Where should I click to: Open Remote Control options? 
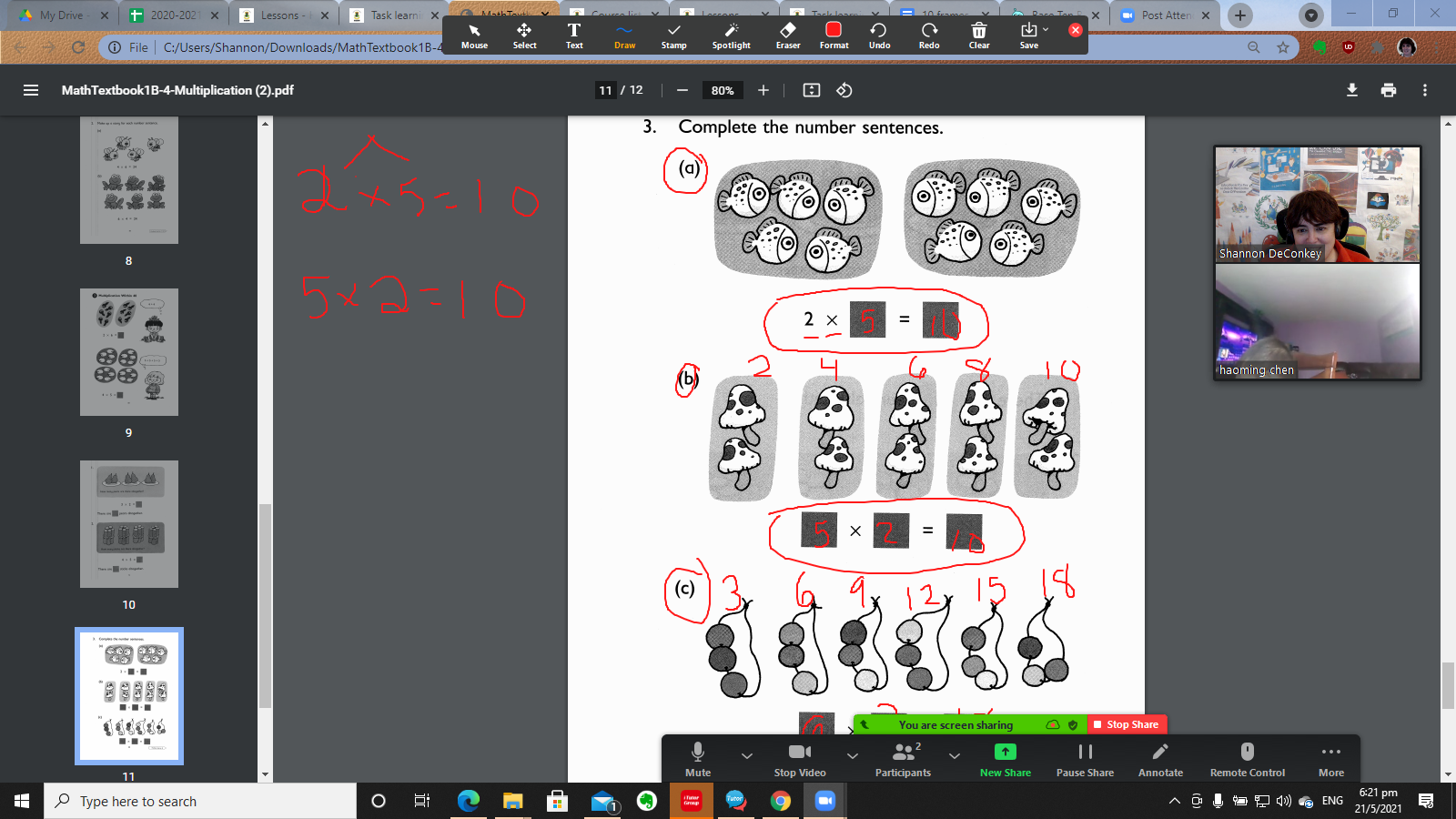pos(1248,758)
